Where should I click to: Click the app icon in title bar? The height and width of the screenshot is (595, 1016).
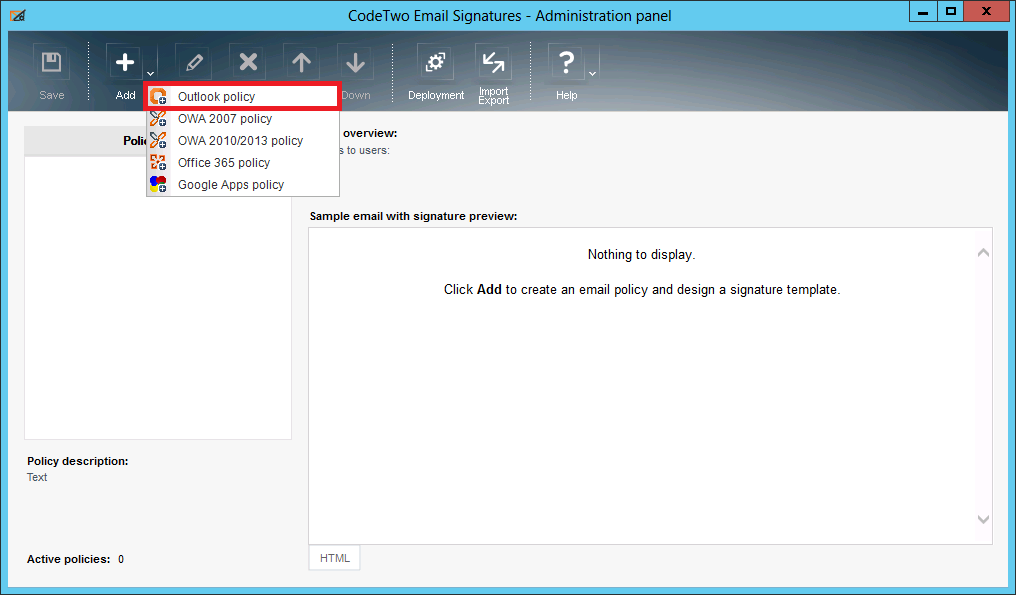click(17, 16)
